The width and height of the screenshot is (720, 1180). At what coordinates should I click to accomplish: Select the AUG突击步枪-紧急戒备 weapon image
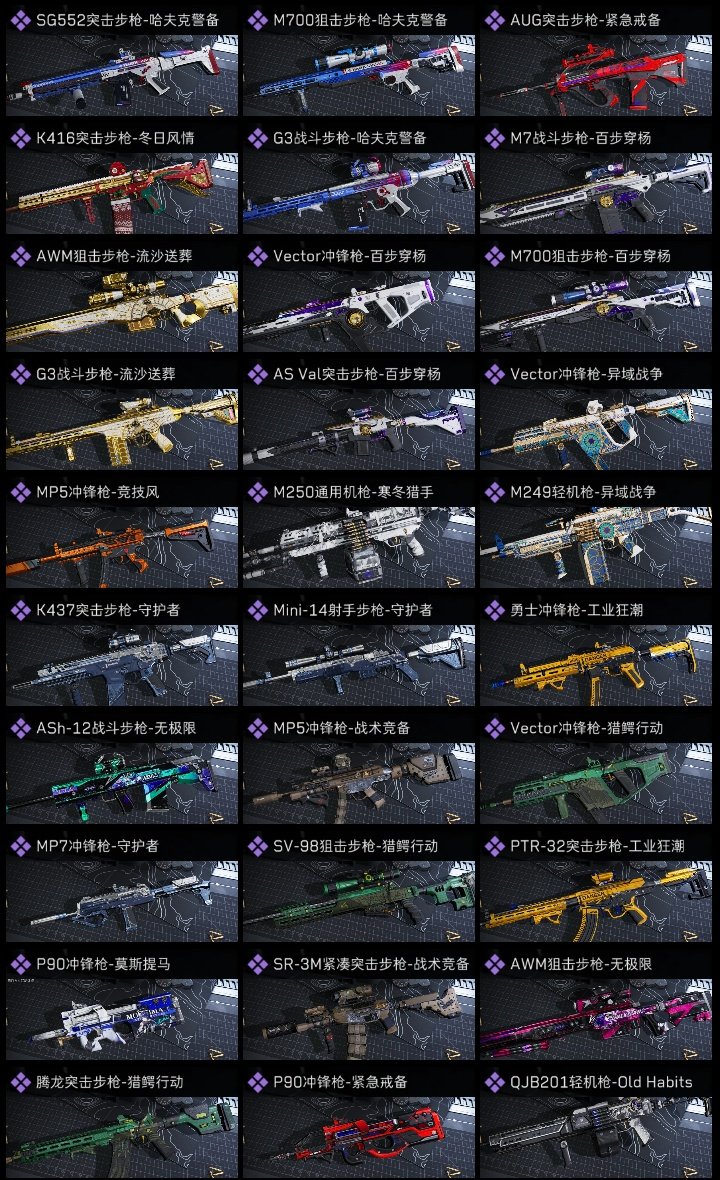596,75
